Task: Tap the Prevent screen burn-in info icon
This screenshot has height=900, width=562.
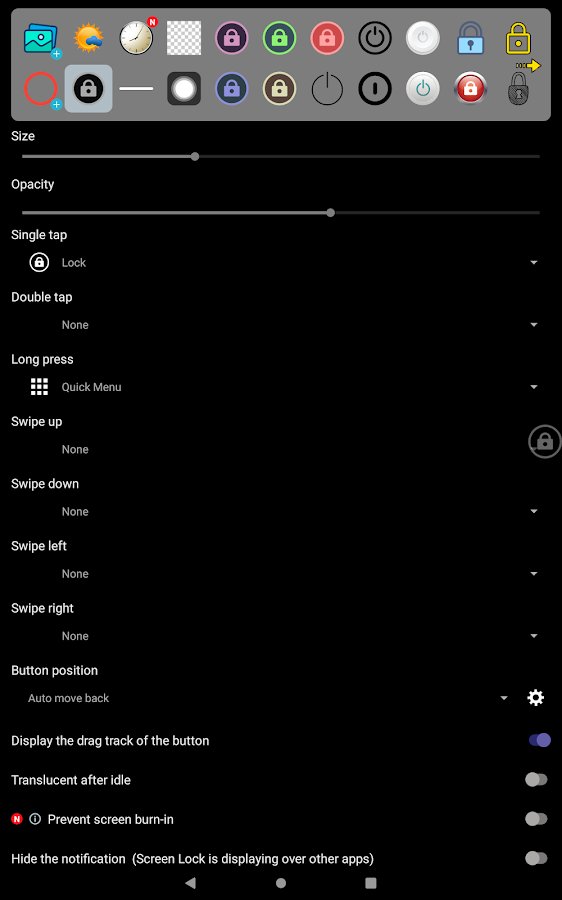Action: click(x=35, y=819)
